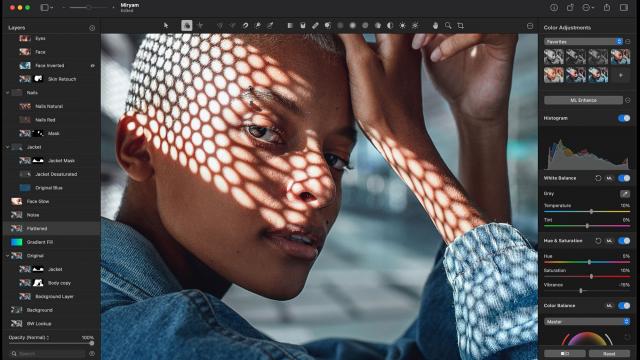
Task: Click the ML button for White Balance
Action: [609, 178]
